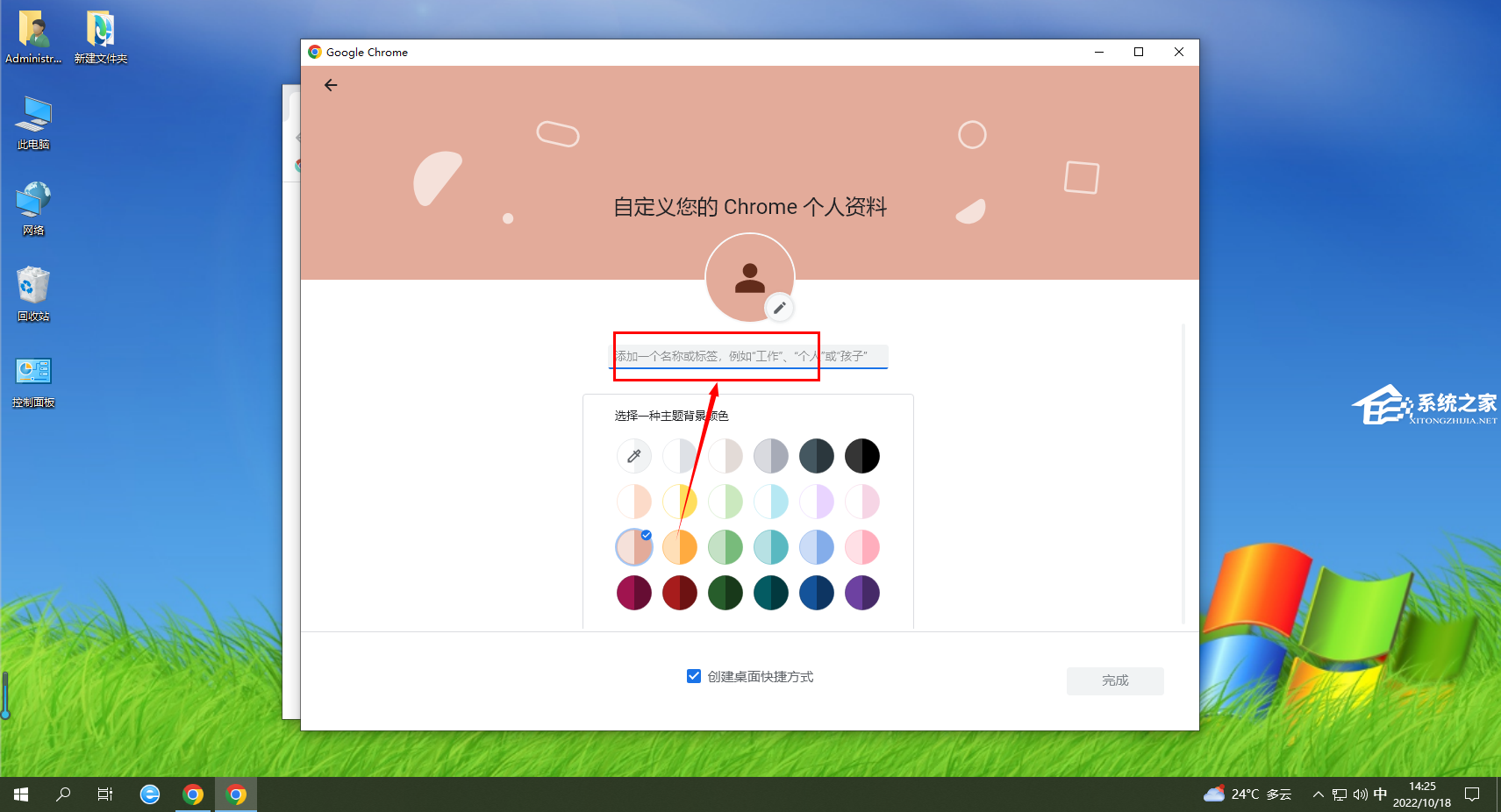Choose the pale yellow theme swatch
The image size is (1501, 812).
(x=680, y=502)
